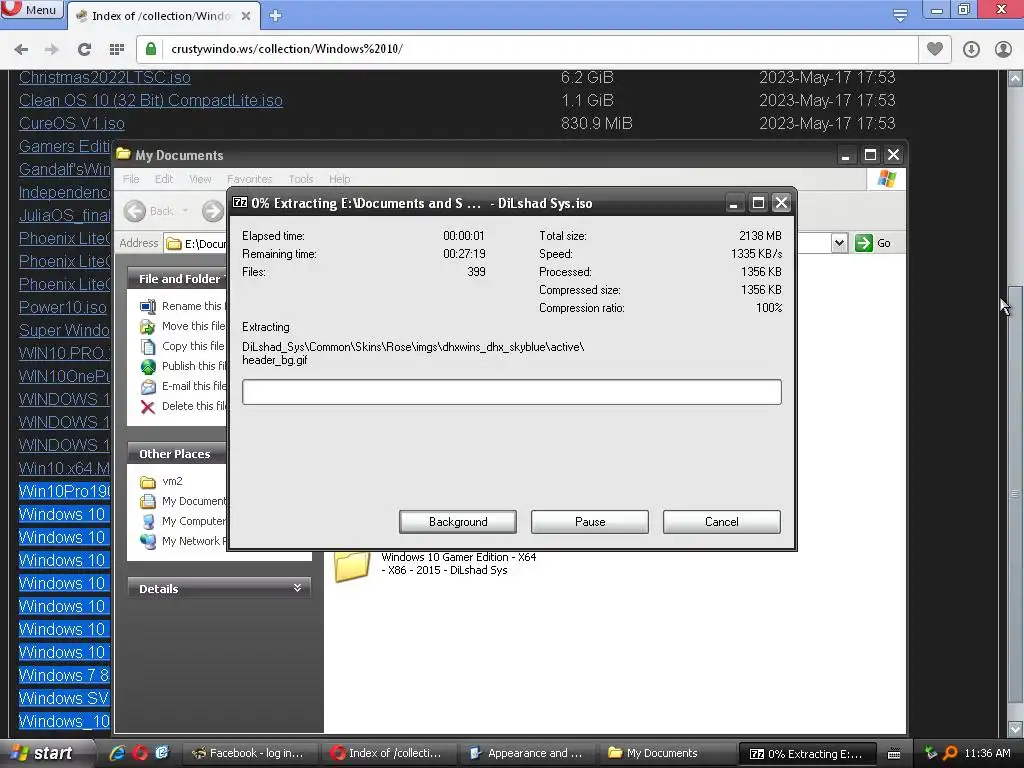1024x768 pixels.
Task: Pause the extraction
Action: coord(590,522)
